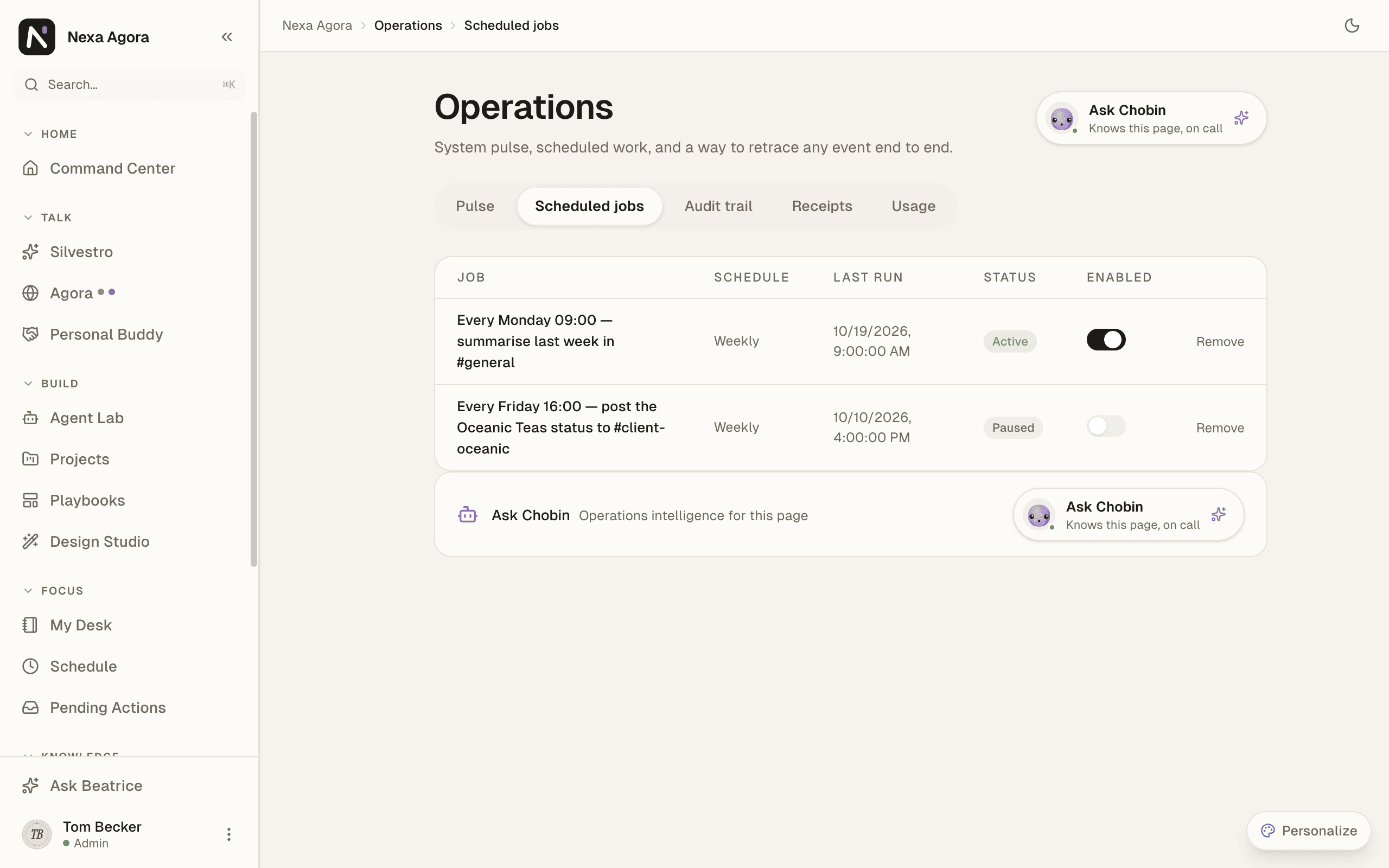1389x868 pixels.
Task: Click the robot icon beside Ask Chobin row
Action: coord(468,515)
